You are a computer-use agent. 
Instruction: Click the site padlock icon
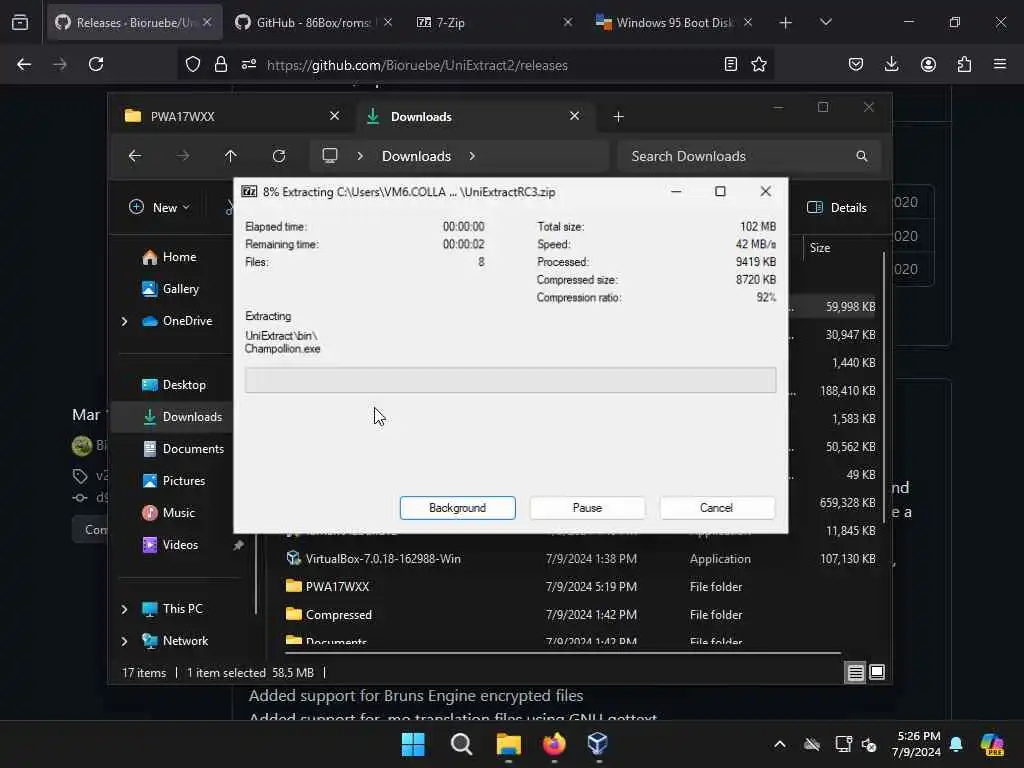point(221,64)
